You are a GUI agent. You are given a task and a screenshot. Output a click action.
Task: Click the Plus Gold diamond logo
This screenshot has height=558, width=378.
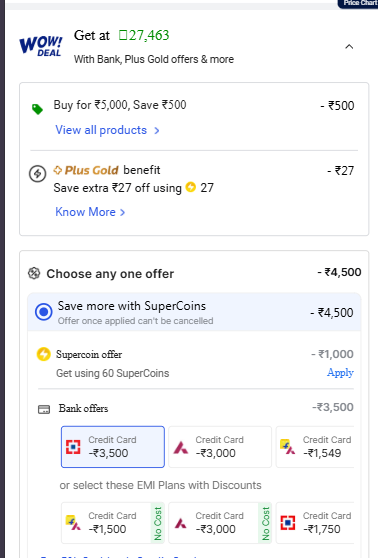point(57,170)
